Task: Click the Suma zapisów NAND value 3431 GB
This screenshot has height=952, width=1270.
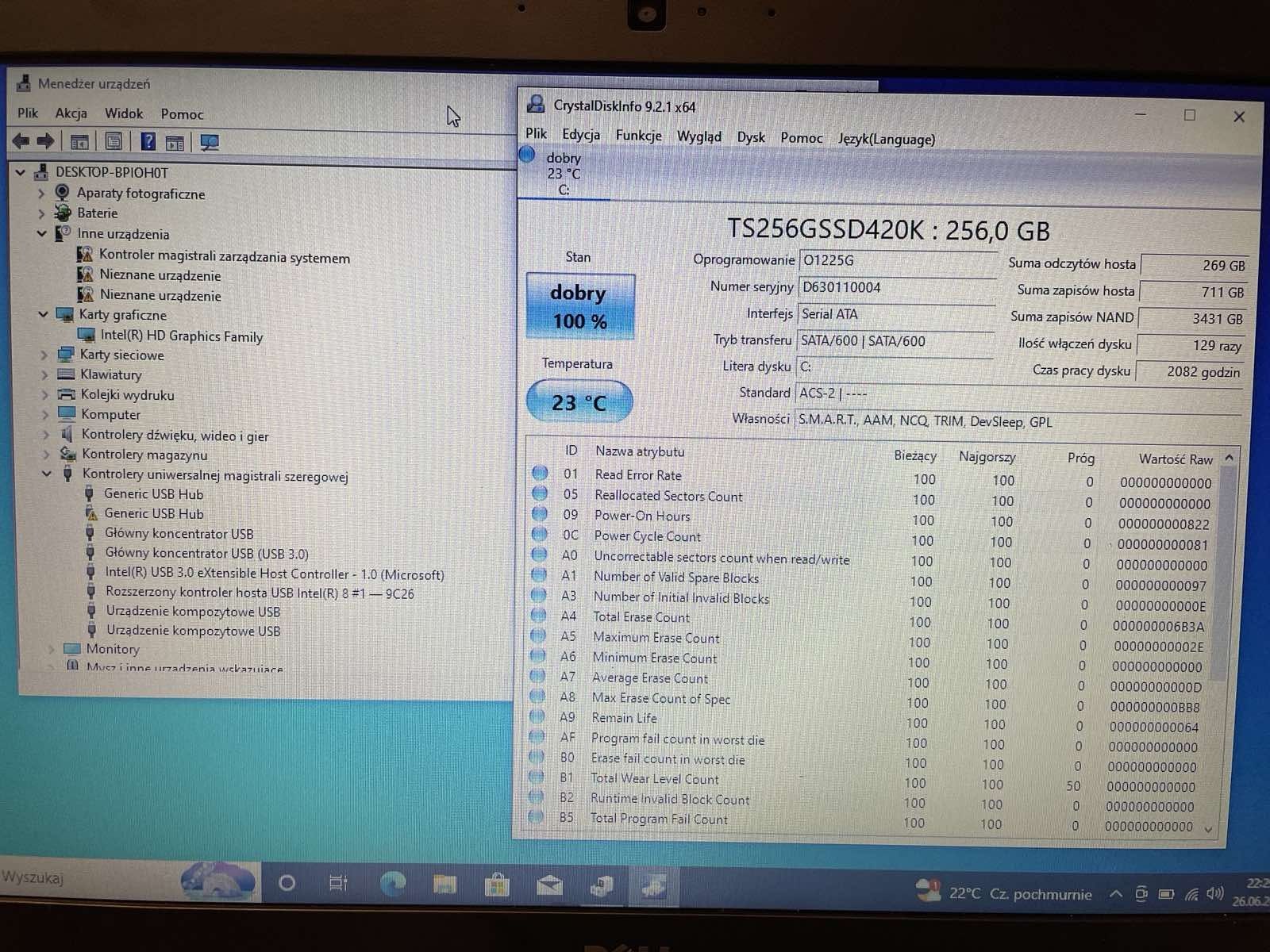Action: click(1193, 318)
